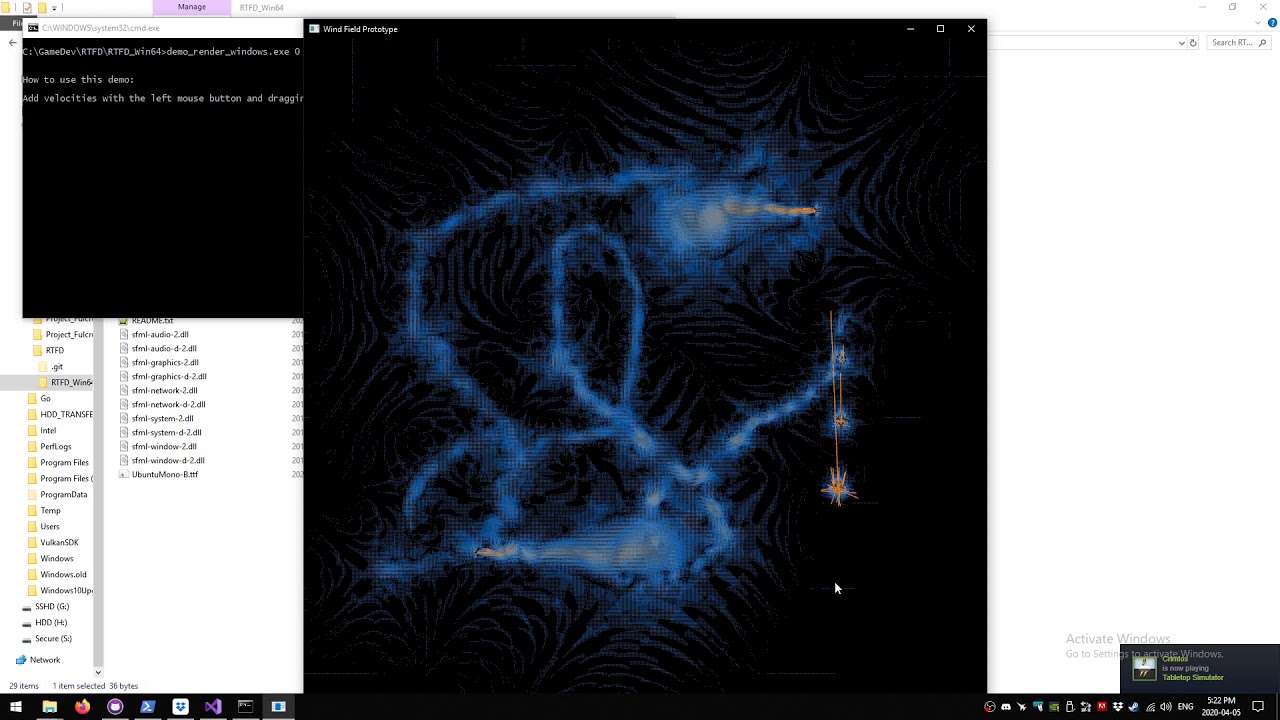Click the airplane mode tray icon
Viewport: 1280px width, 720px height.
pos(1022,707)
